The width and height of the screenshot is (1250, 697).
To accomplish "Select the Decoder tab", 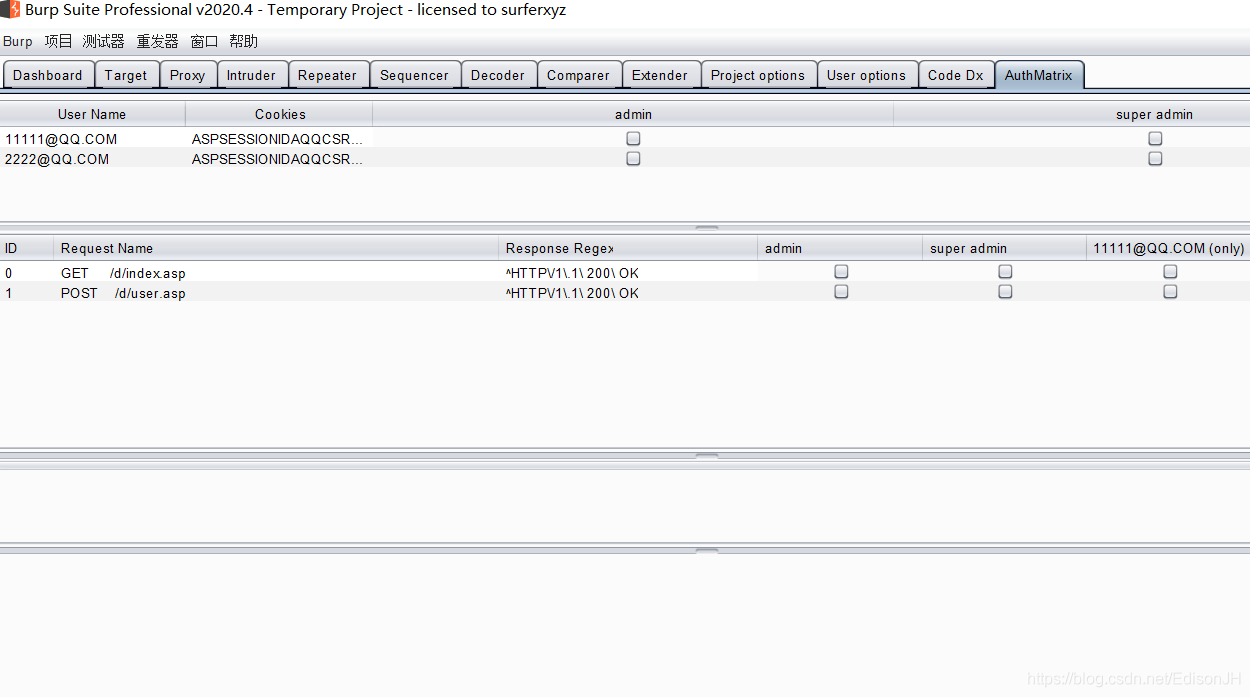I will (498, 74).
